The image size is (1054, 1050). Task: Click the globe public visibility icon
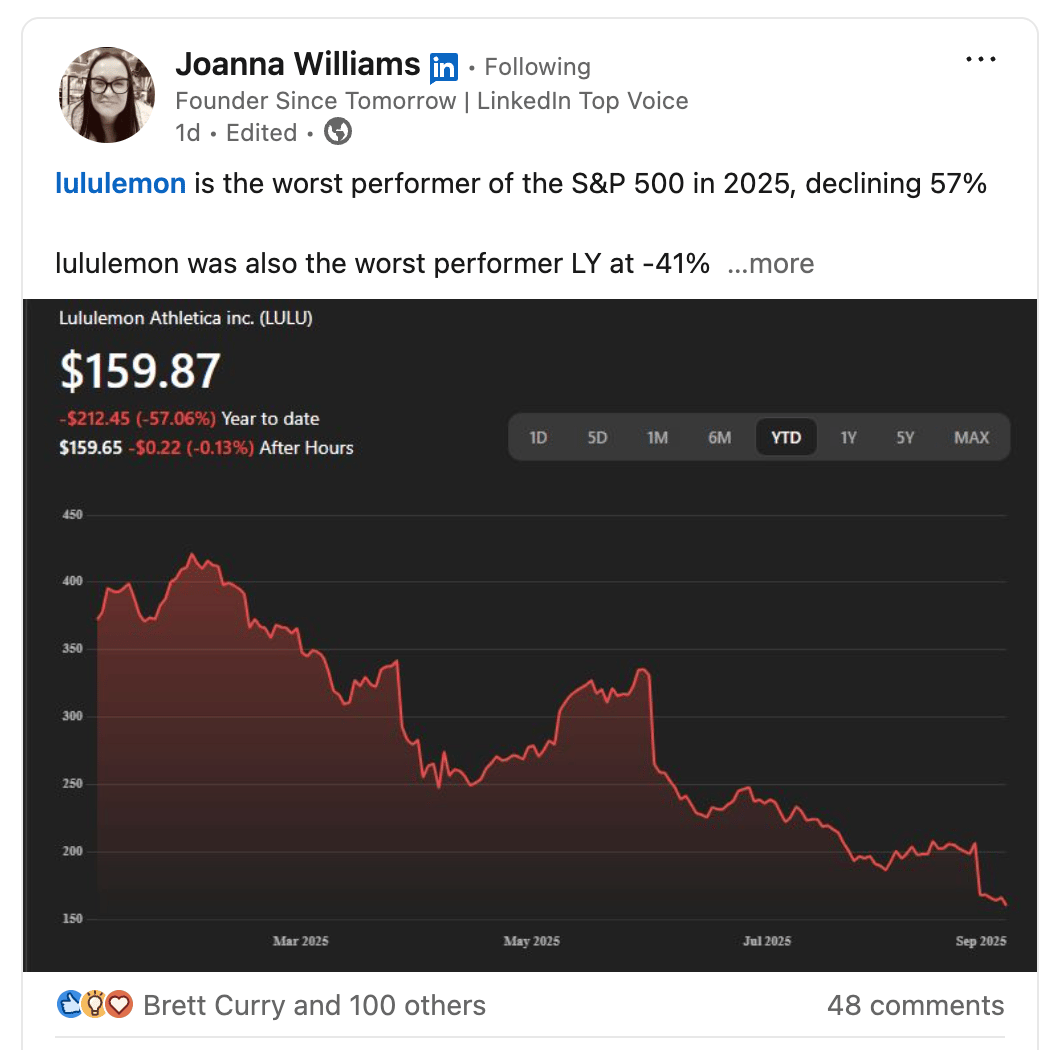(x=338, y=132)
